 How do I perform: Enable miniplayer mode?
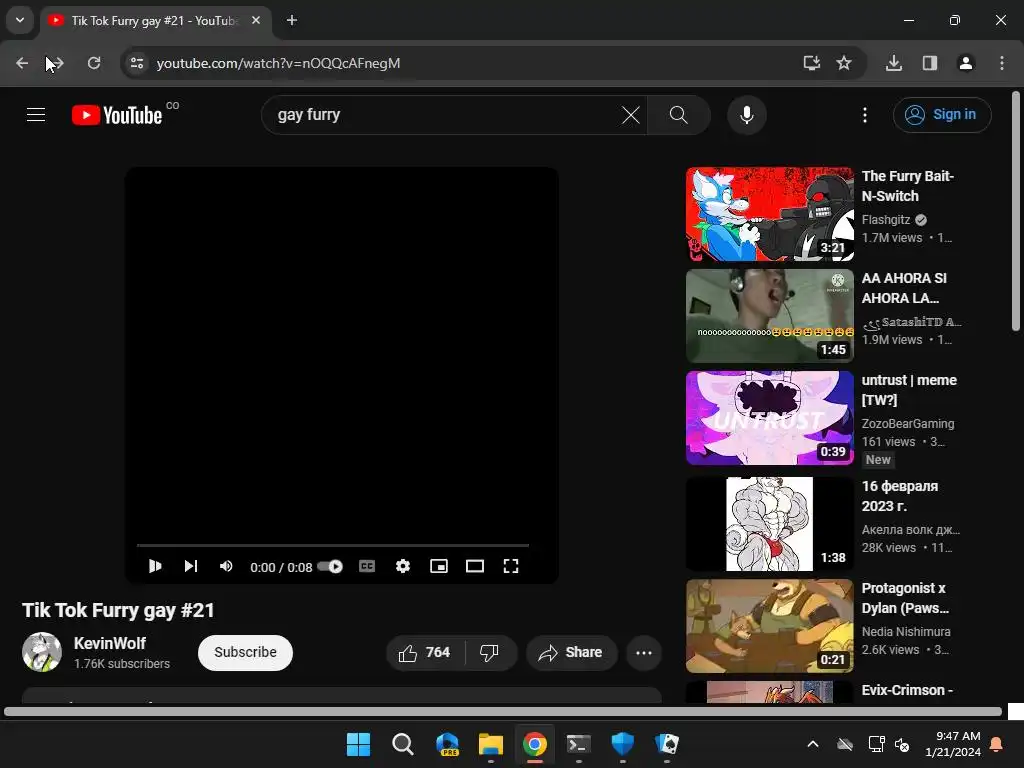click(439, 566)
